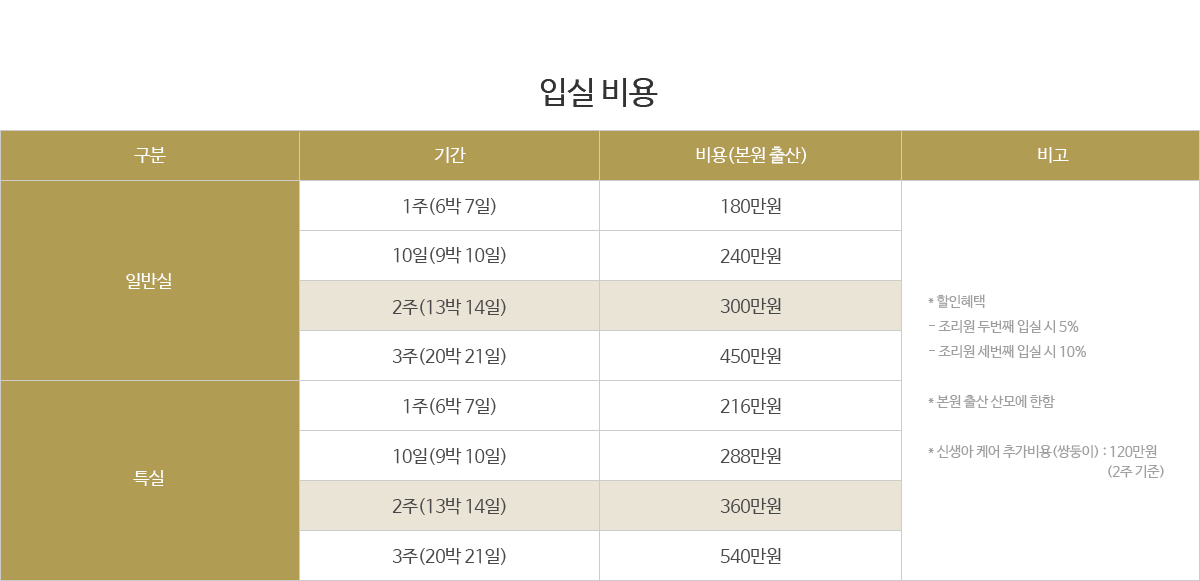Select the 일반실 room type cell

149,281
